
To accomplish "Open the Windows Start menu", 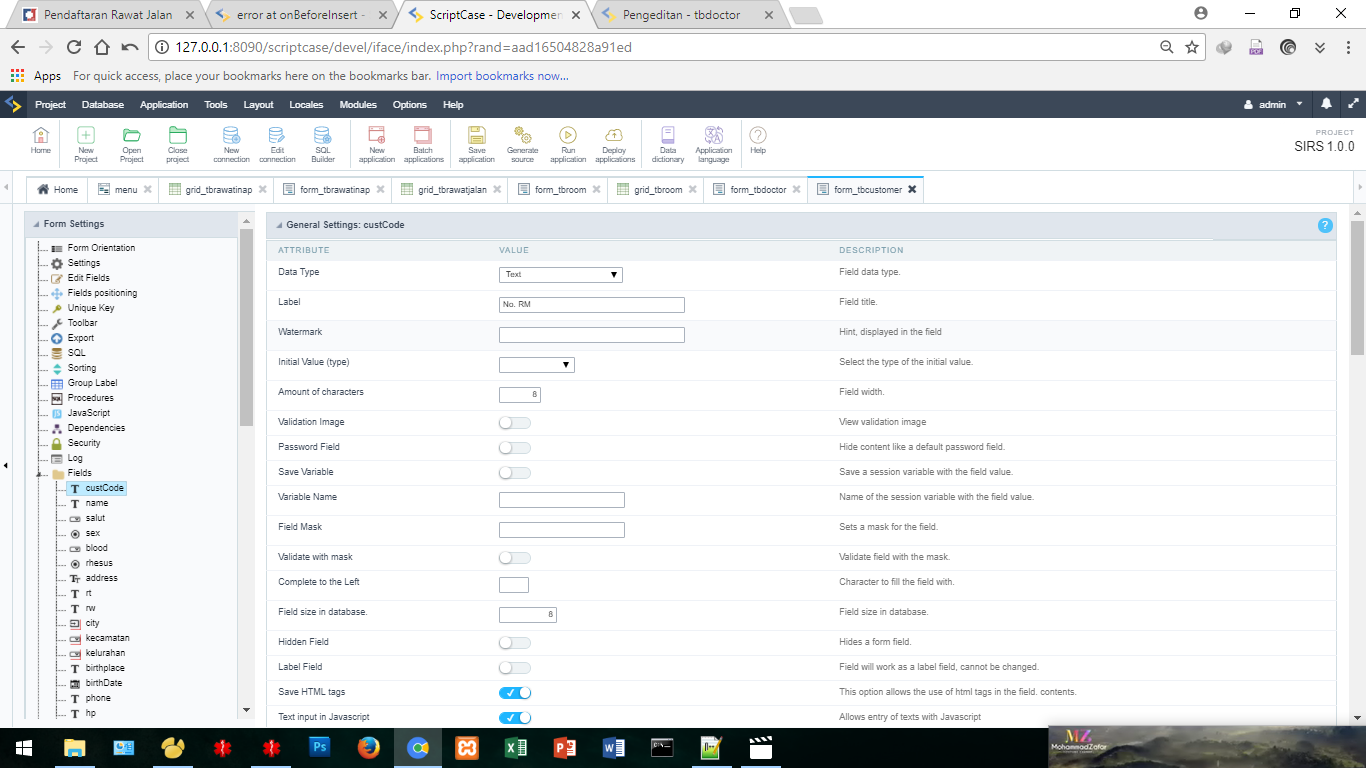I will tap(24, 747).
